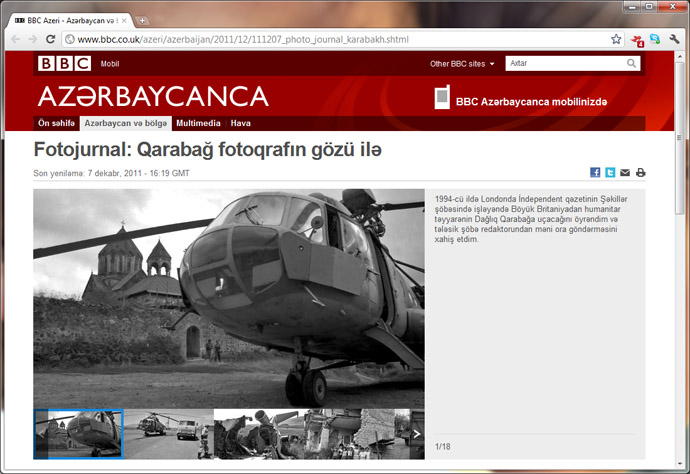Bookmark page with star icon
This screenshot has width=690, height=474.
tap(616, 39)
